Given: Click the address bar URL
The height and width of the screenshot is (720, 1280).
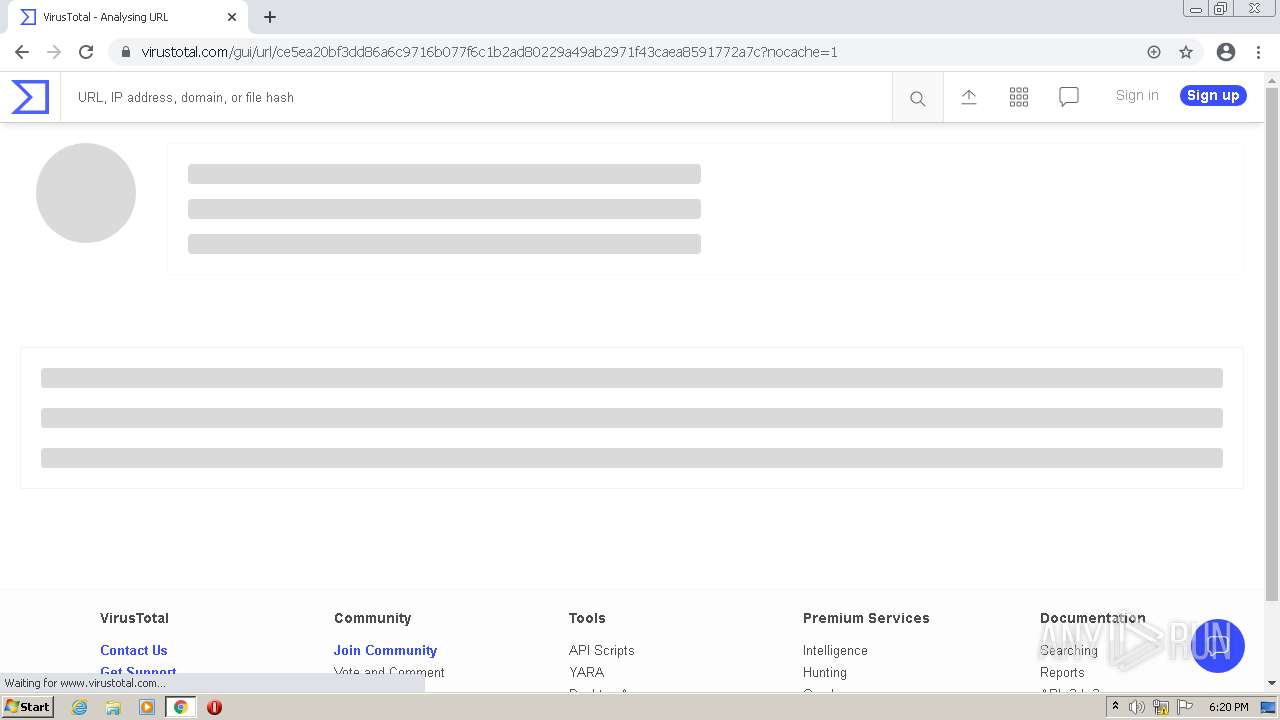Looking at the screenshot, I should click(489, 52).
